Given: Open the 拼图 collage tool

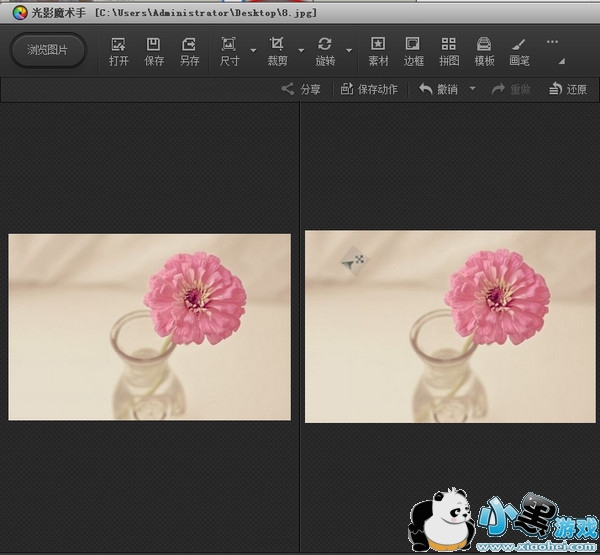Looking at the screenshot, I should (x=448, y=51).
